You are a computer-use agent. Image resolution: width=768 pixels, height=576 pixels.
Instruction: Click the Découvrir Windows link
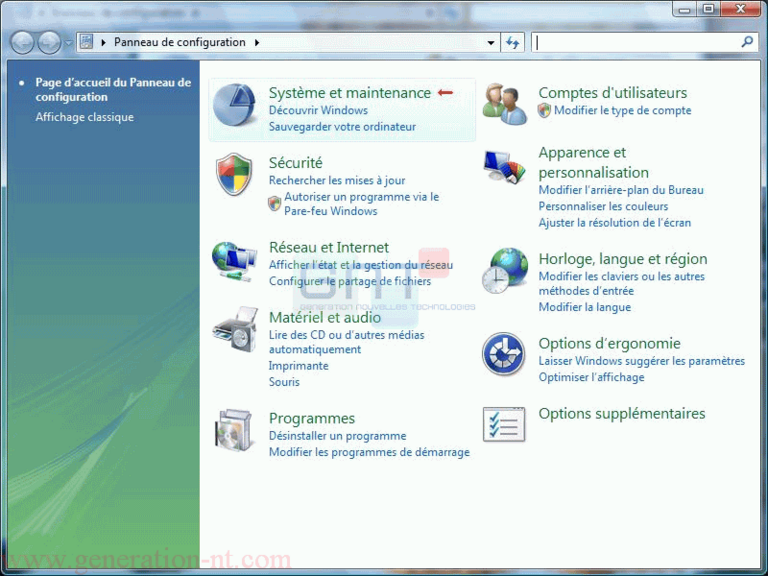[318, 110]
